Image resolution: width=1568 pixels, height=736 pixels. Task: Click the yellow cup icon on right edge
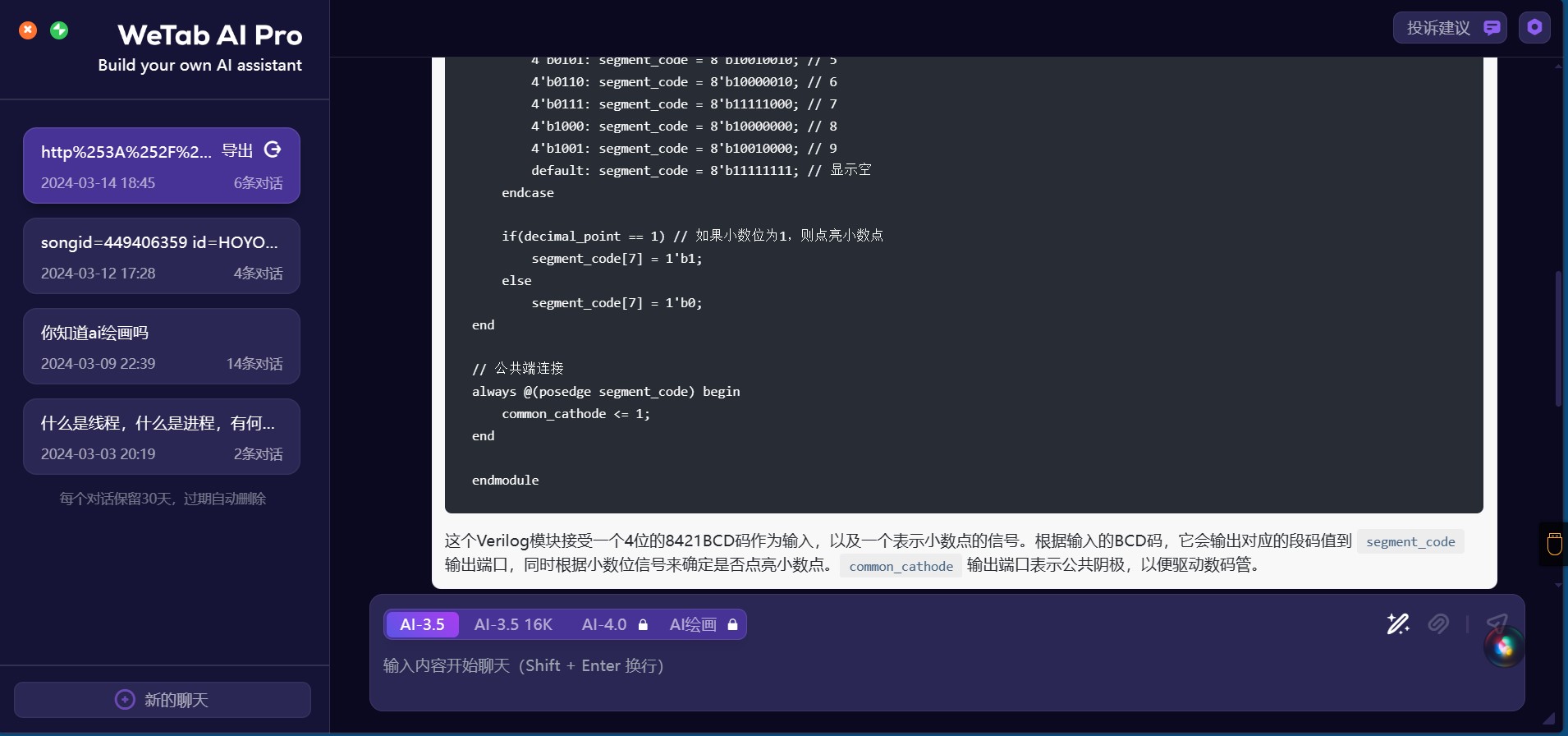1554,544
